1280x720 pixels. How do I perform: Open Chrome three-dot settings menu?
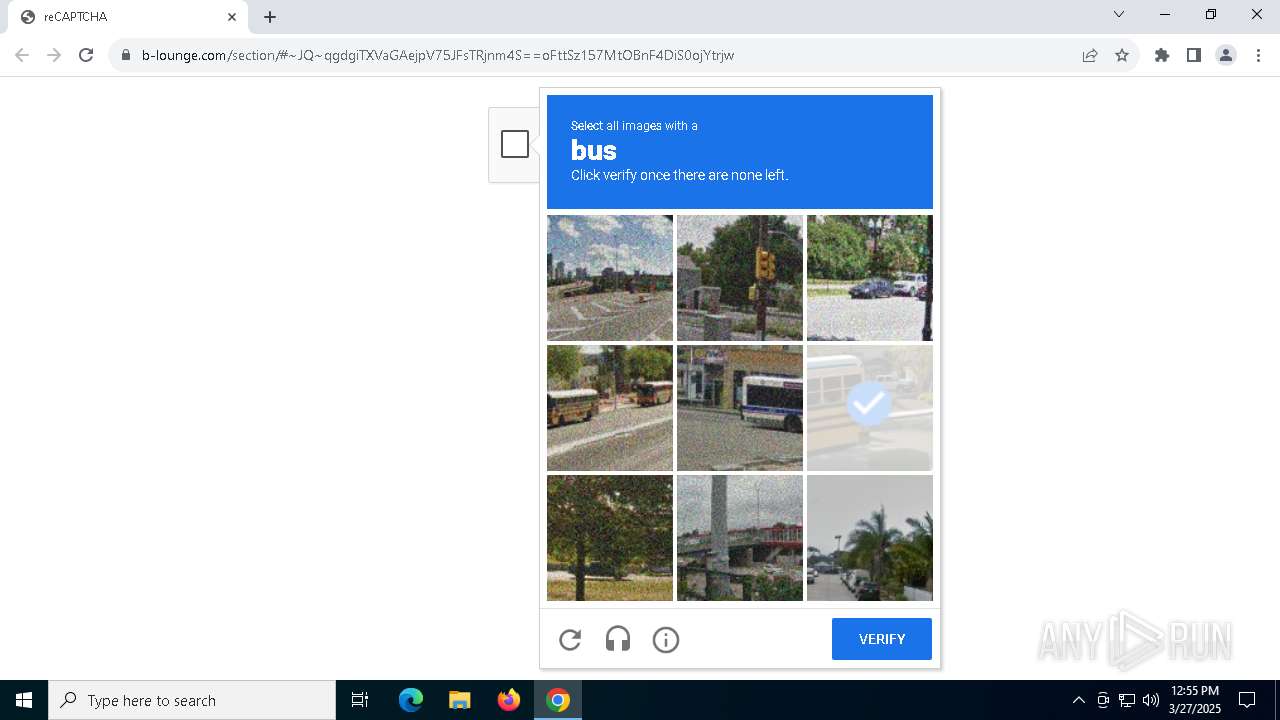1258,55
